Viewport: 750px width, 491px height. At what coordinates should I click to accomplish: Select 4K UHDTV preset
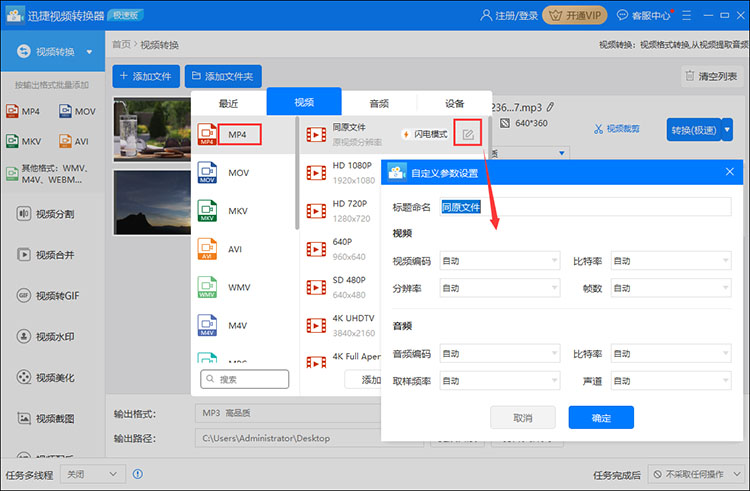point(342,326)
